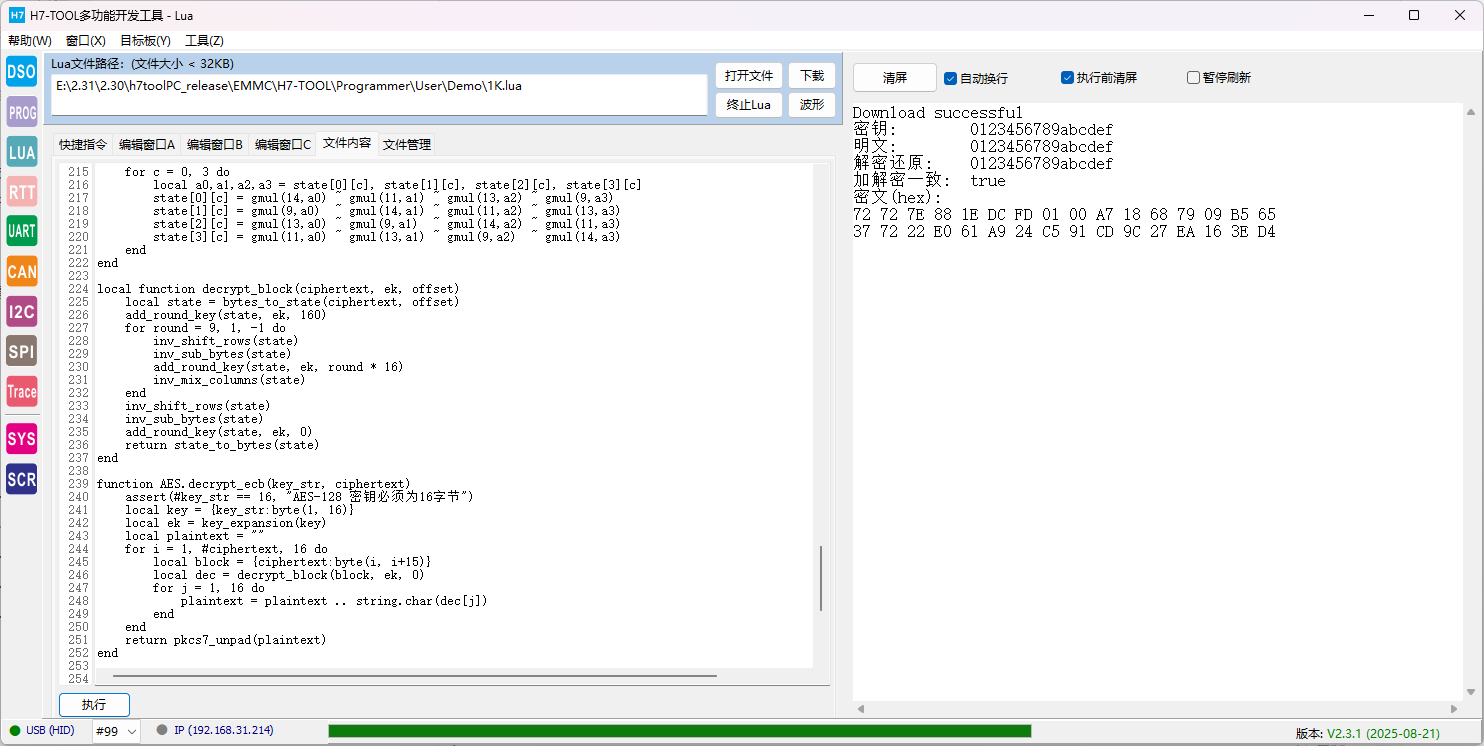The height and width of the screenshot is (746, 1484).
Task: Open the SCR screen sidebar icon
Action: coord(22,479)
